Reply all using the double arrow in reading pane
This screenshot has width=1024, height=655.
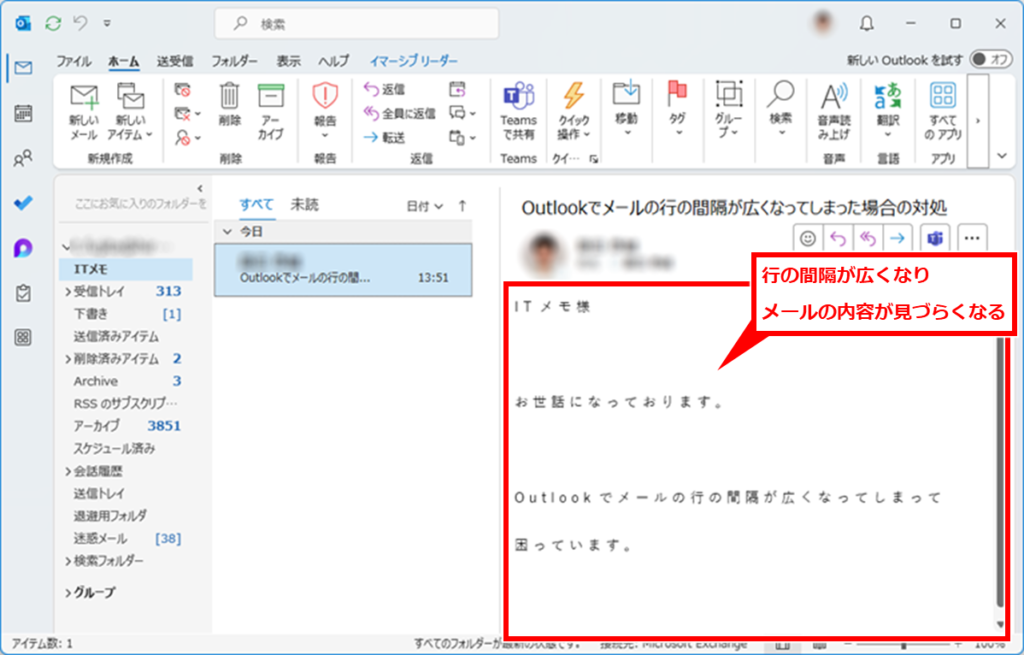click(x=868, y=238)
